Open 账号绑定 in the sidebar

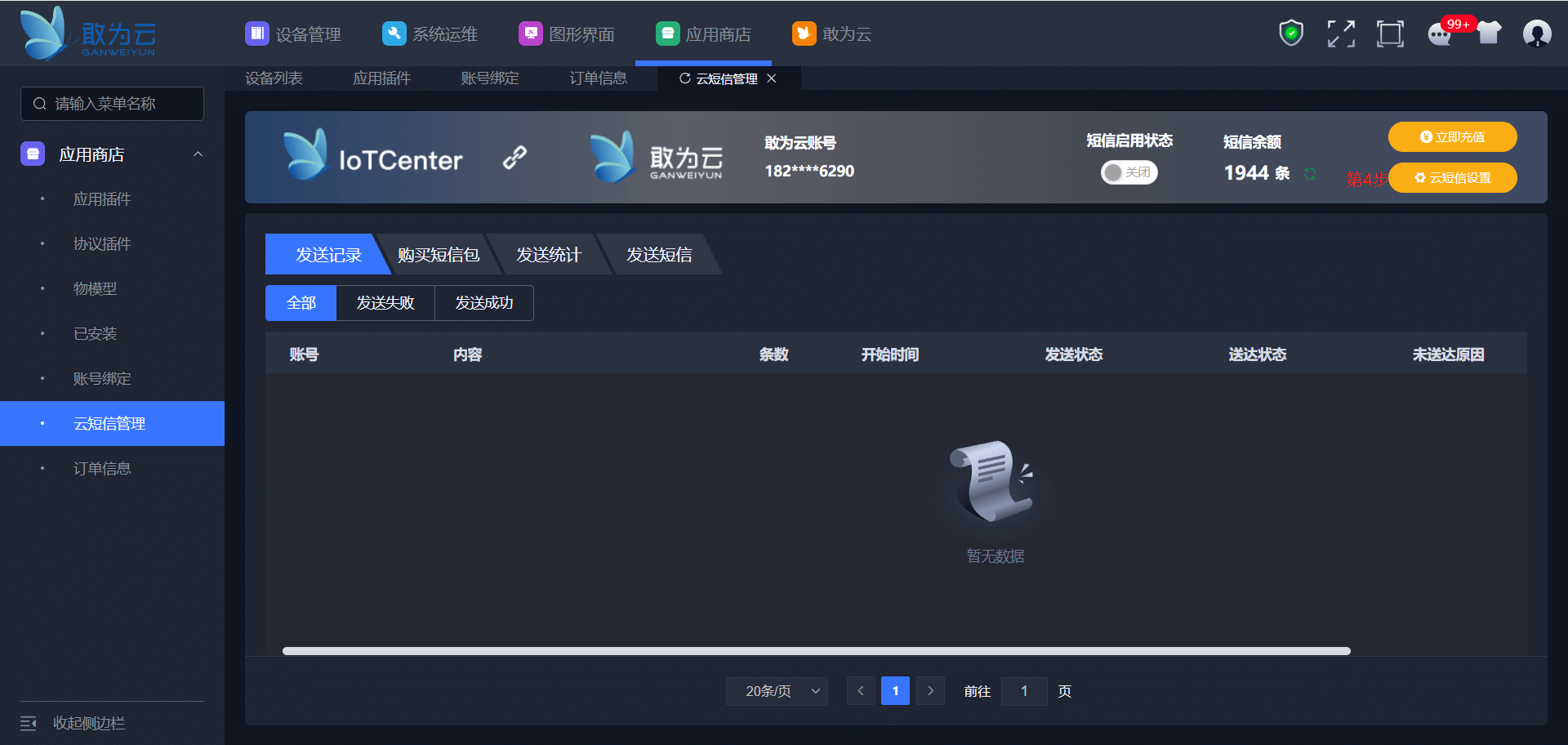pos(102,379)
